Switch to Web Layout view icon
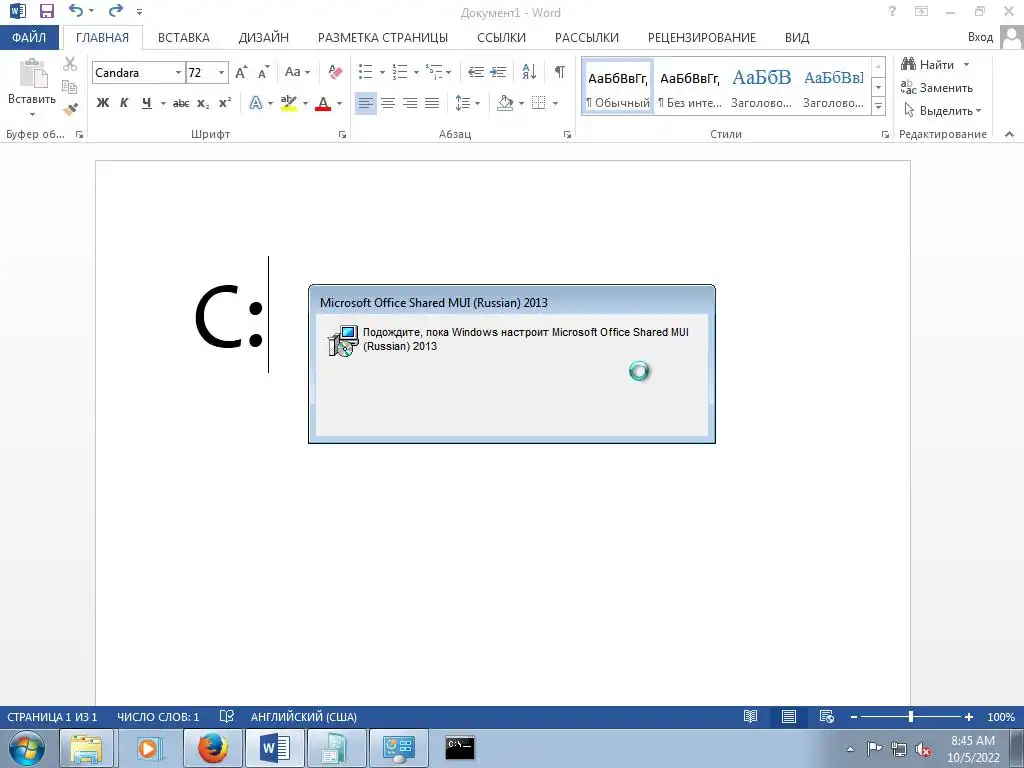Viewport: 1024px width, 768px height. pyautogui.click(x=826, y=717)
